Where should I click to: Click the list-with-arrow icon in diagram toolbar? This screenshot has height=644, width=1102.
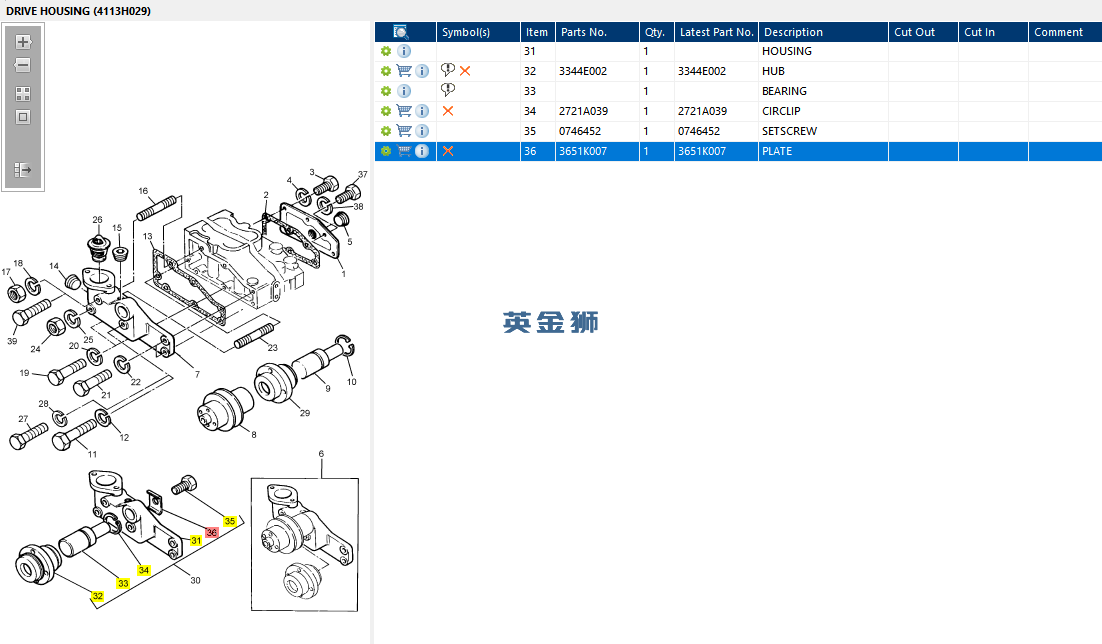(23, 169)
